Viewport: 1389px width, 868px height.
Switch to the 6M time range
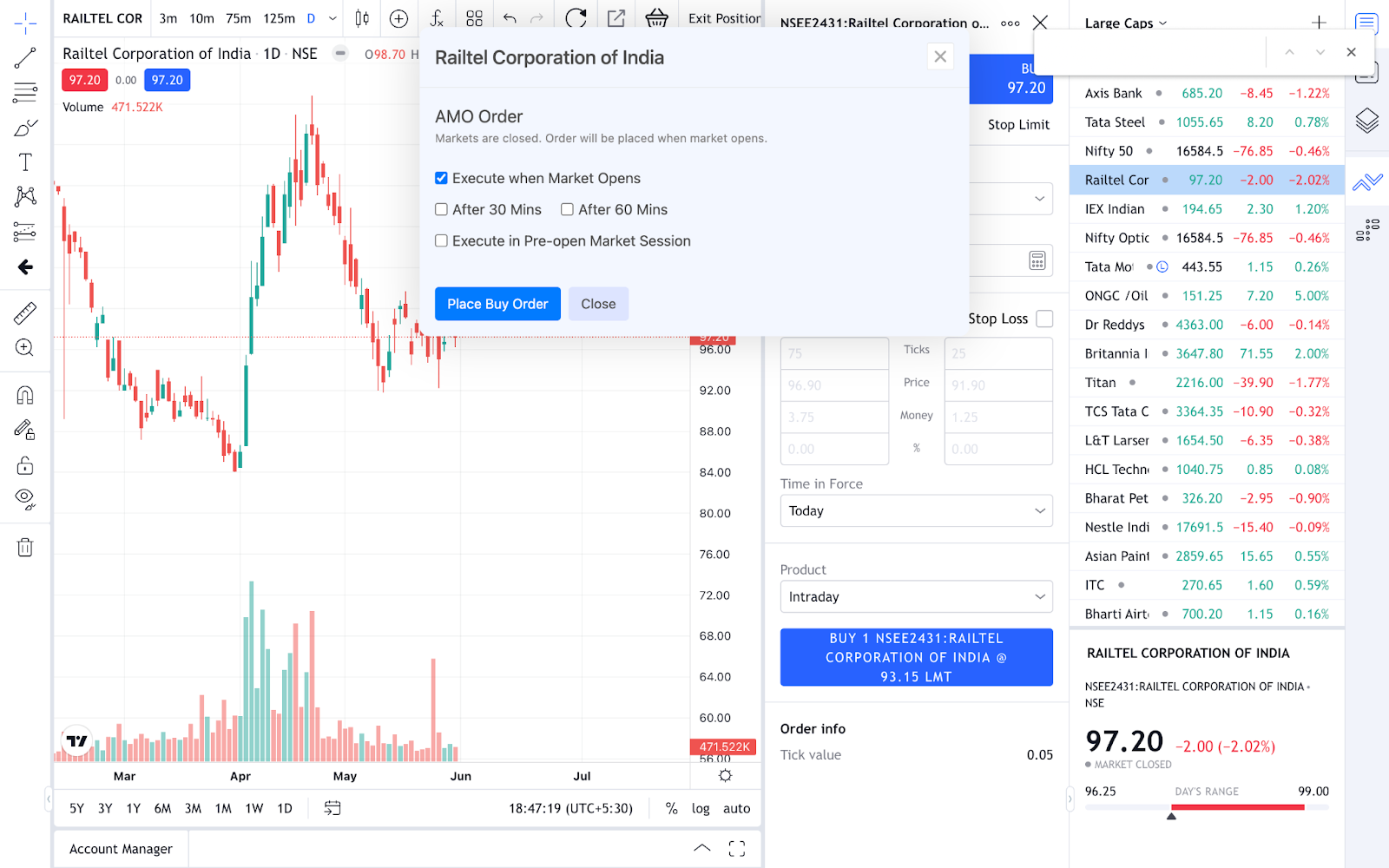(162, 808)
